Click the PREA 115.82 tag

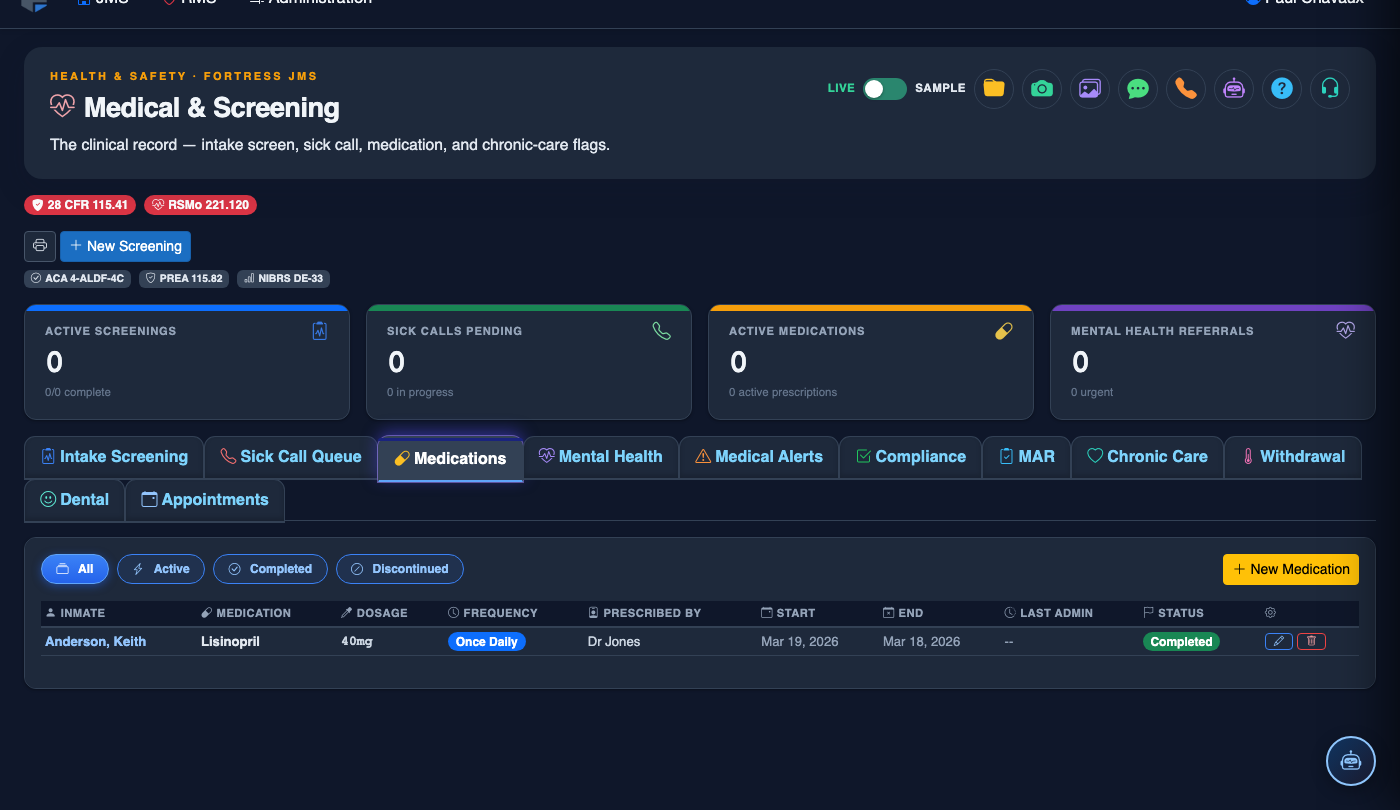click(184, 278)
